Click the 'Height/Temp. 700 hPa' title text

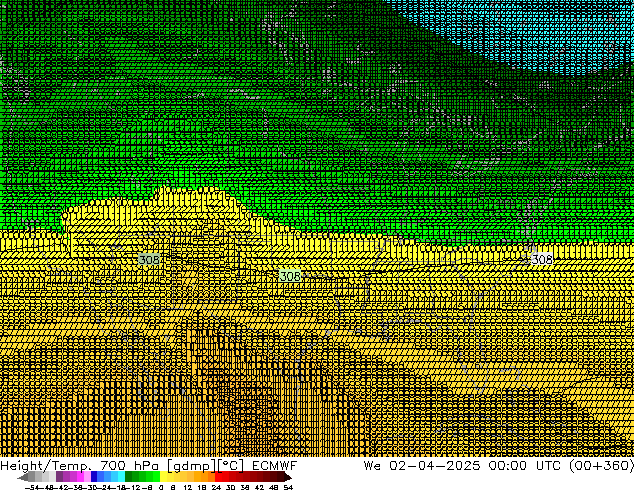point(79,466)
